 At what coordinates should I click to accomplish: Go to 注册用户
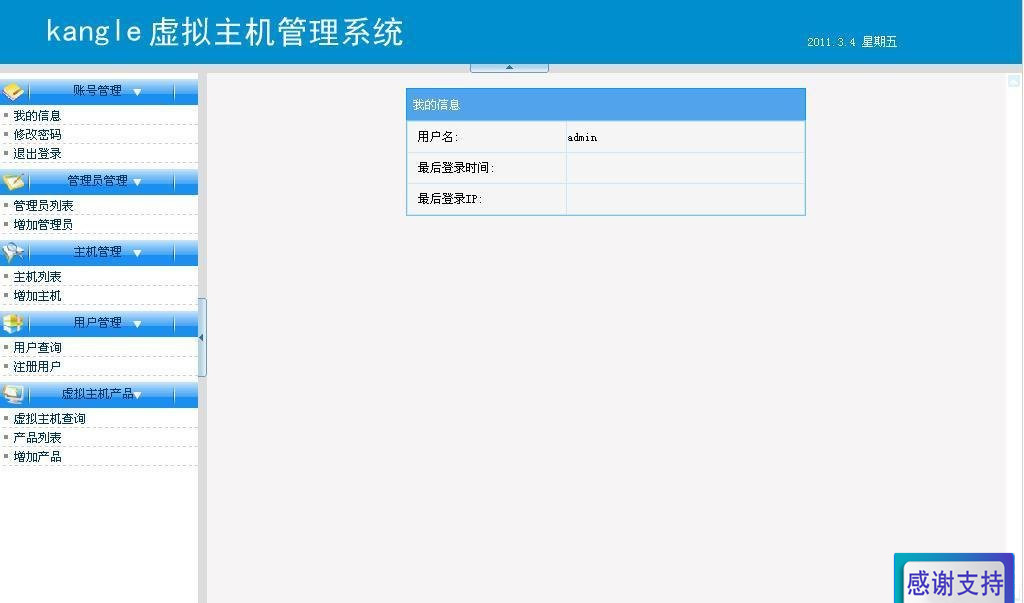pyautogui.click(x=37, y=367)
